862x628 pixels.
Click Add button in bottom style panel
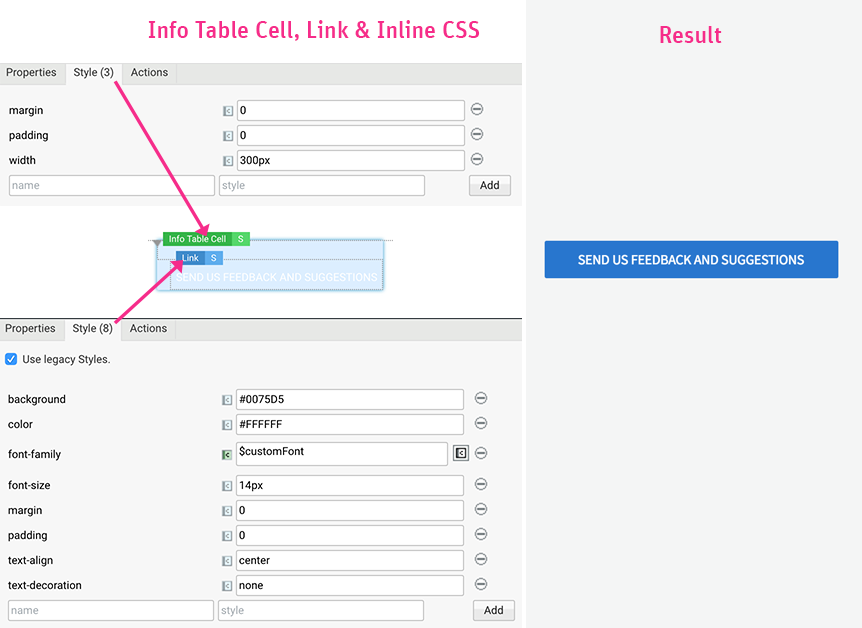click(493, 610)
